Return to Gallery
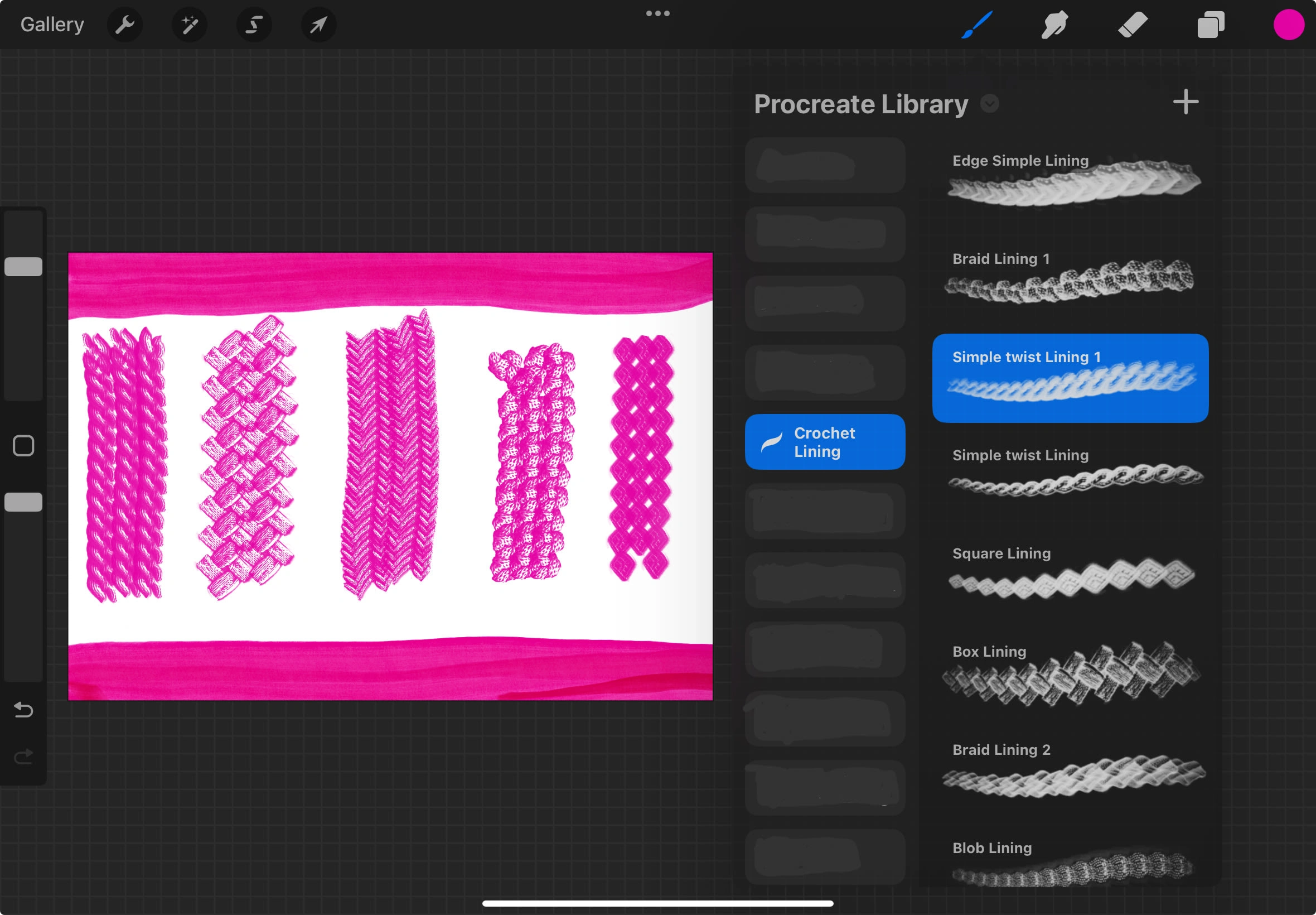The width and height of the screenshot is (1316, 915). 52,25
